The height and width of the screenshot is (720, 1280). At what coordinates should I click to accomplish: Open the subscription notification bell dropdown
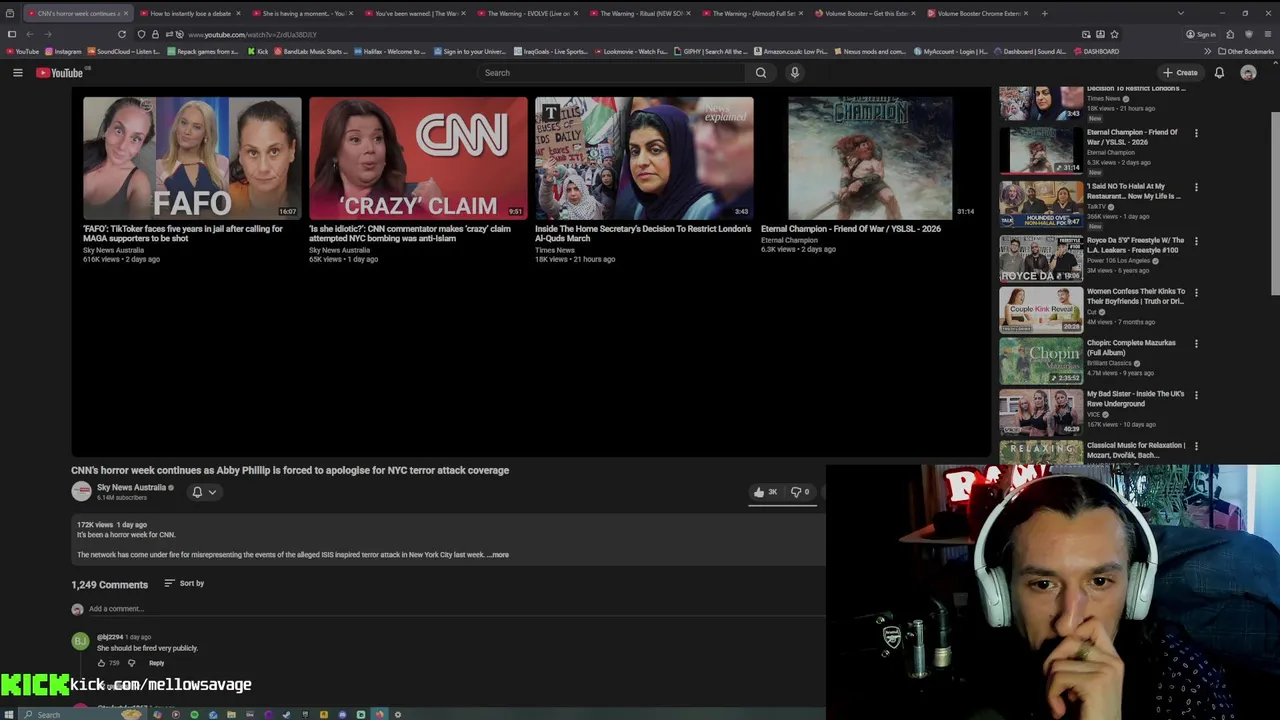(x=204, y=492)
